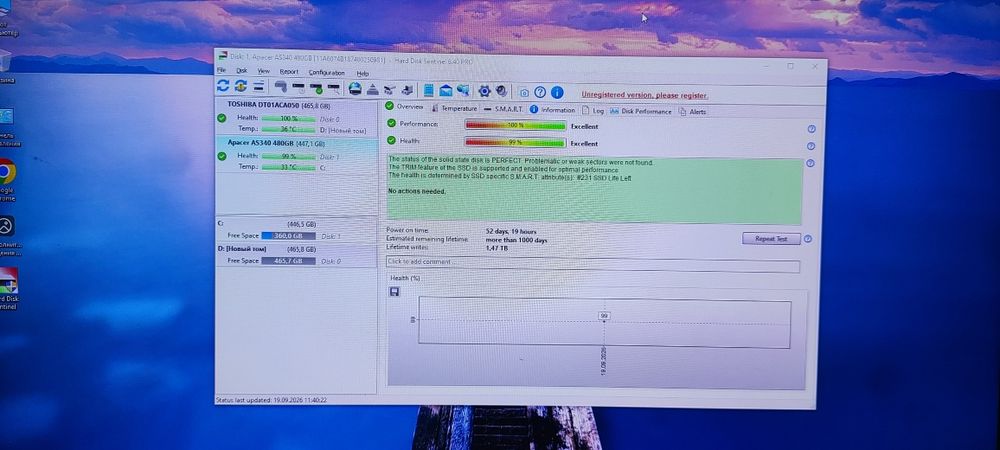Select the Apacer AS340 480GB disk entry

click(297, 155)
